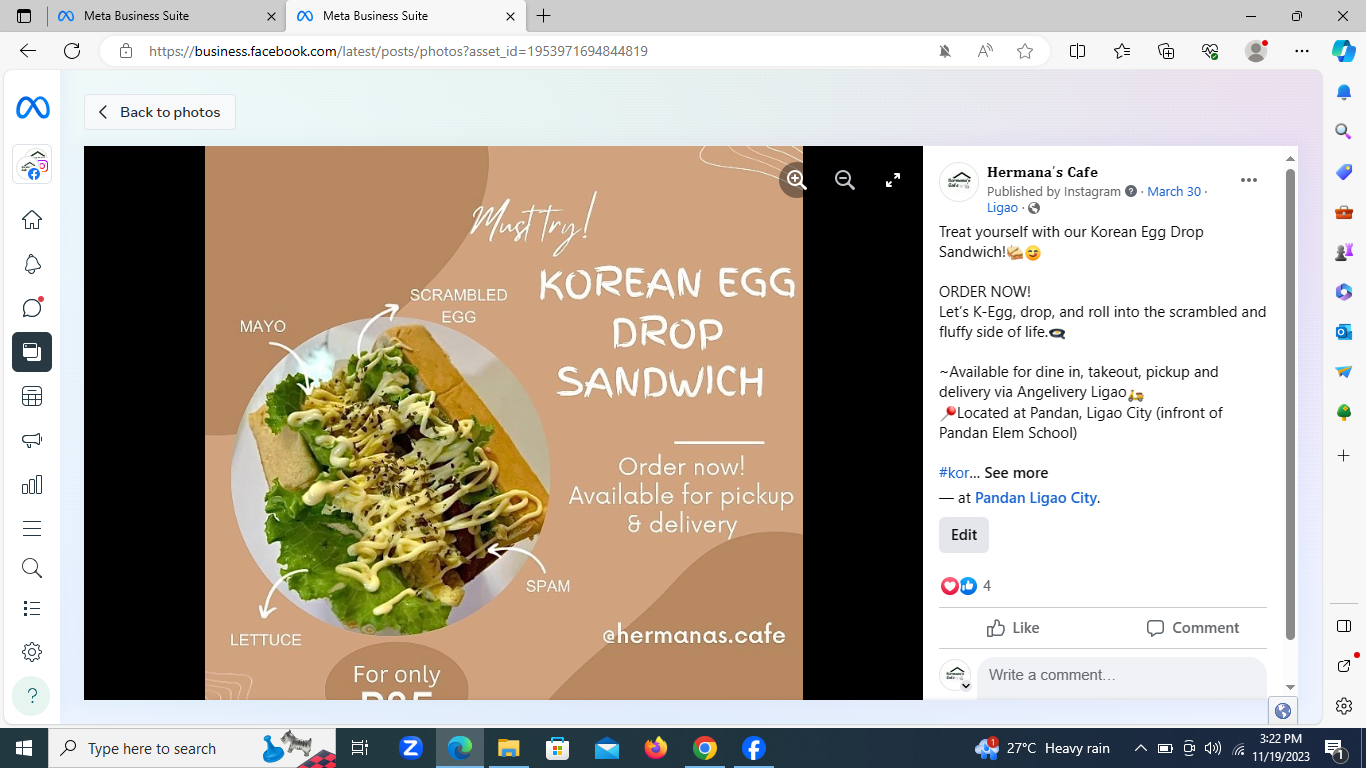Click the Hermana's Cafe profile picture beside post
1366x768 pixels.
(x=959, y=181)
